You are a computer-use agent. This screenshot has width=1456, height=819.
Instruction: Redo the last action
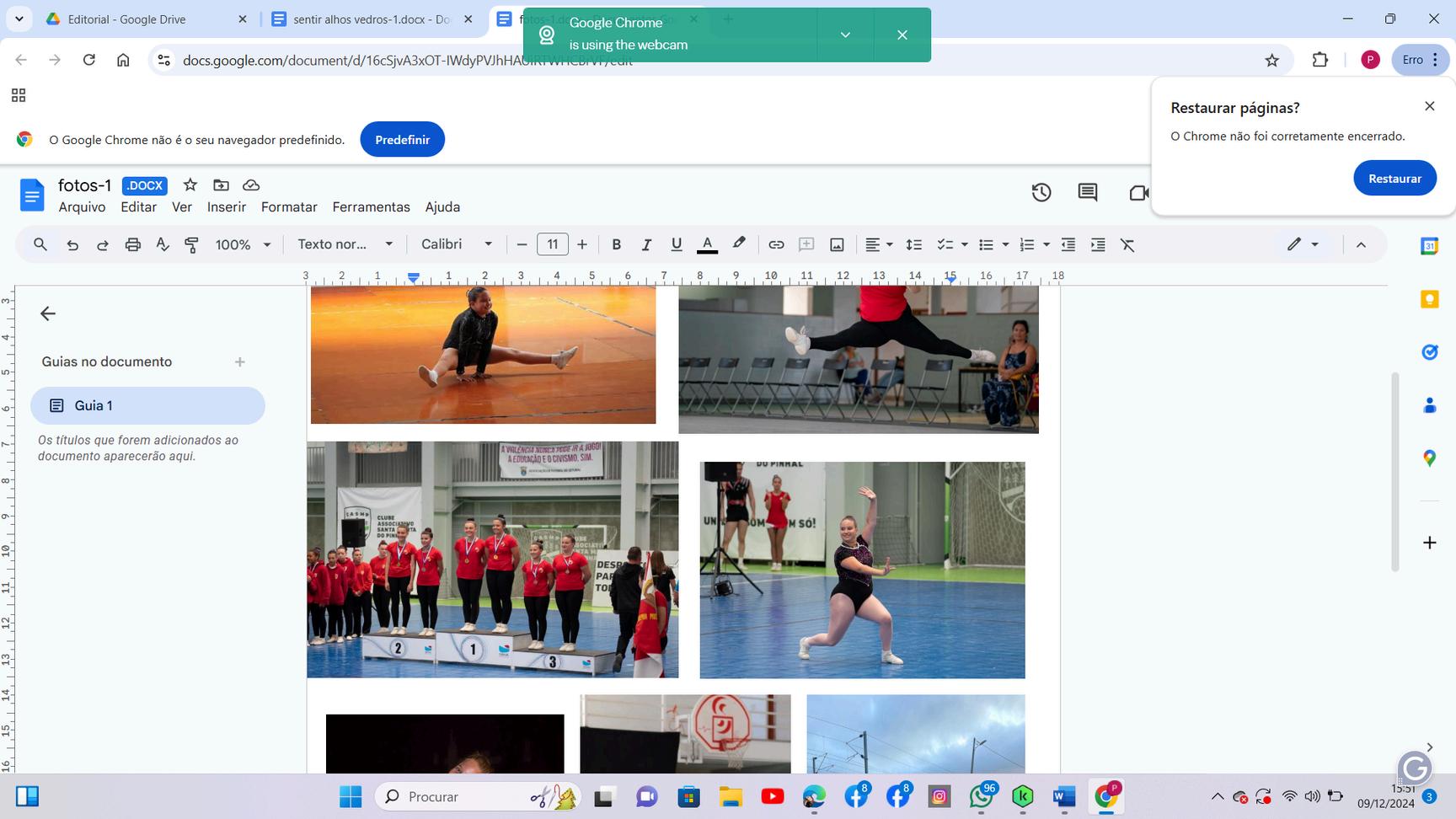coord(103,244)
